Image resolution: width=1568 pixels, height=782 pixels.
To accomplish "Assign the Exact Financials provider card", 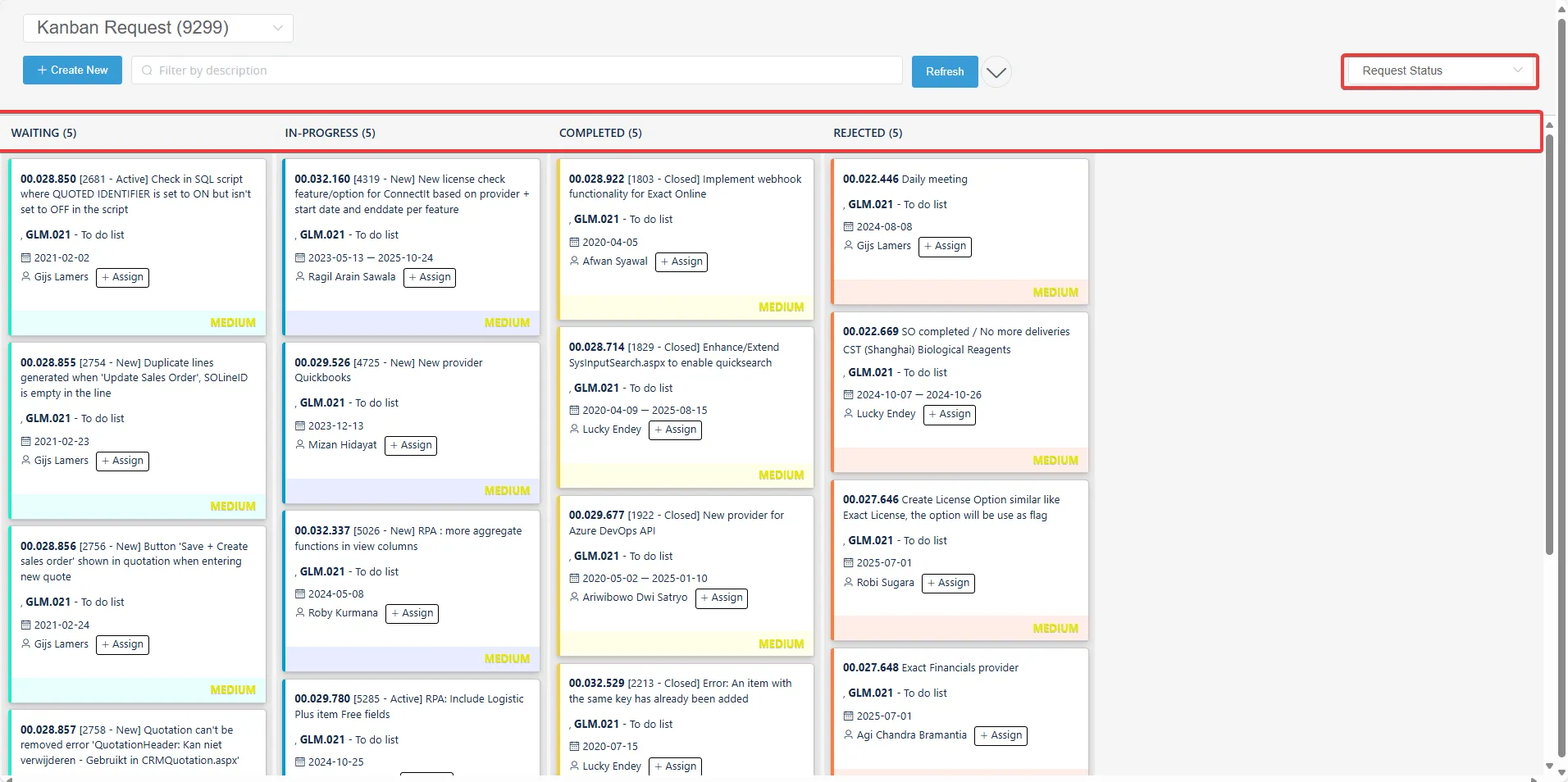I will tap(1000, 735).
